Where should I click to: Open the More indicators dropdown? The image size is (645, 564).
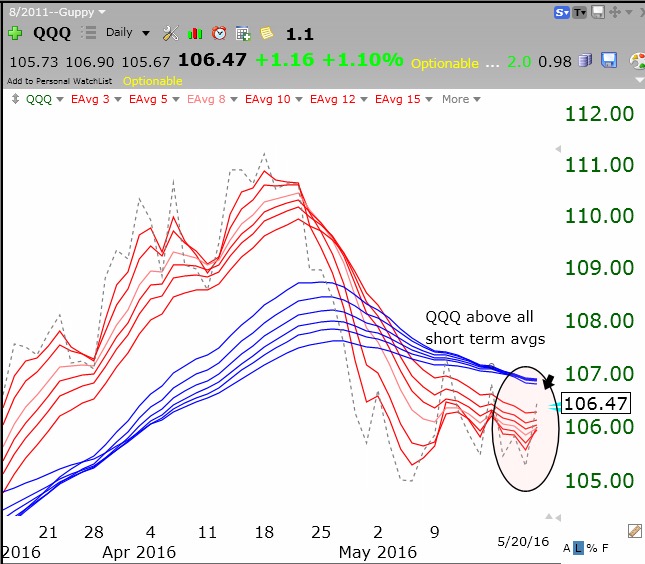click(461, 99)
